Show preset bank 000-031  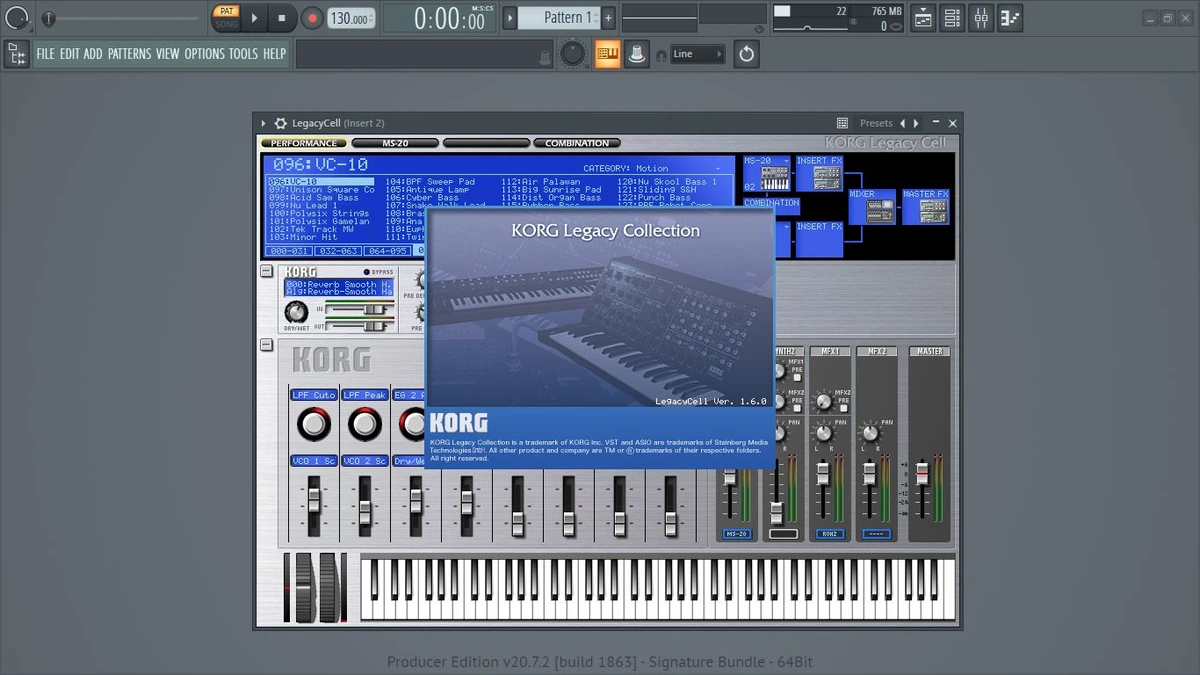(x=289, y=251)
